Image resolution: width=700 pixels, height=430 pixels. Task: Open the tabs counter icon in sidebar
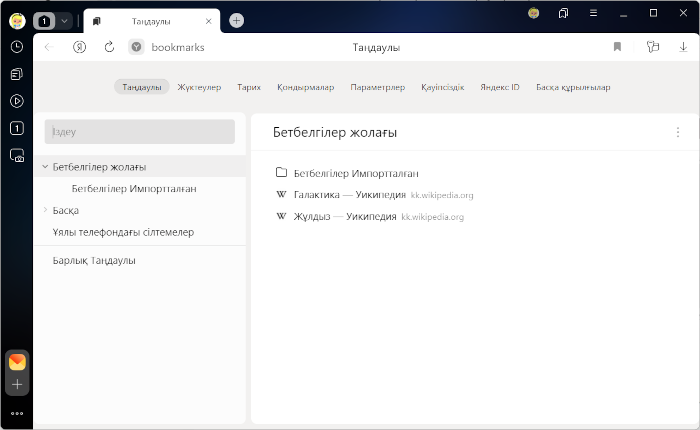pyautogui.click(x=17, y=129)
